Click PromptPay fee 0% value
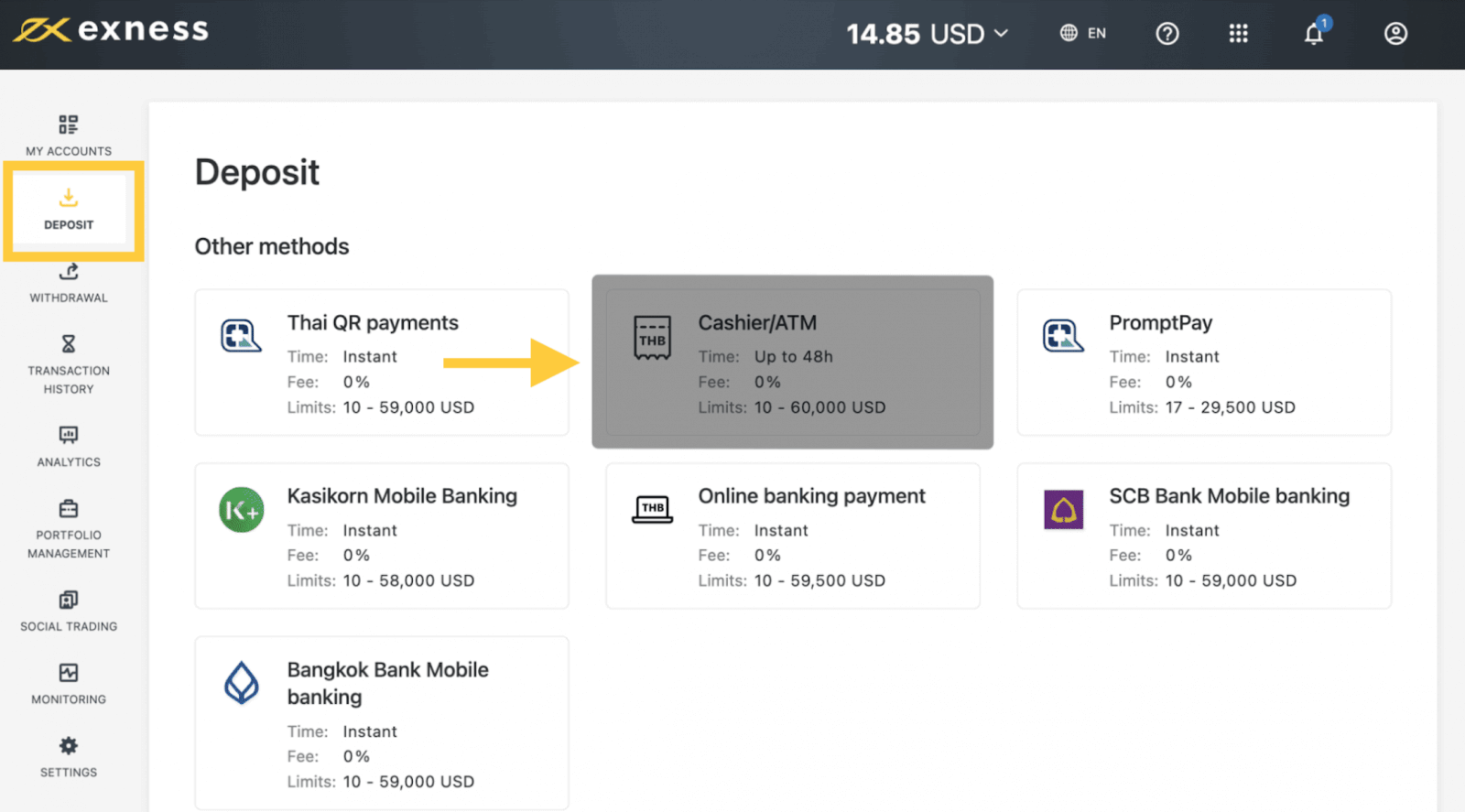 1178,382
